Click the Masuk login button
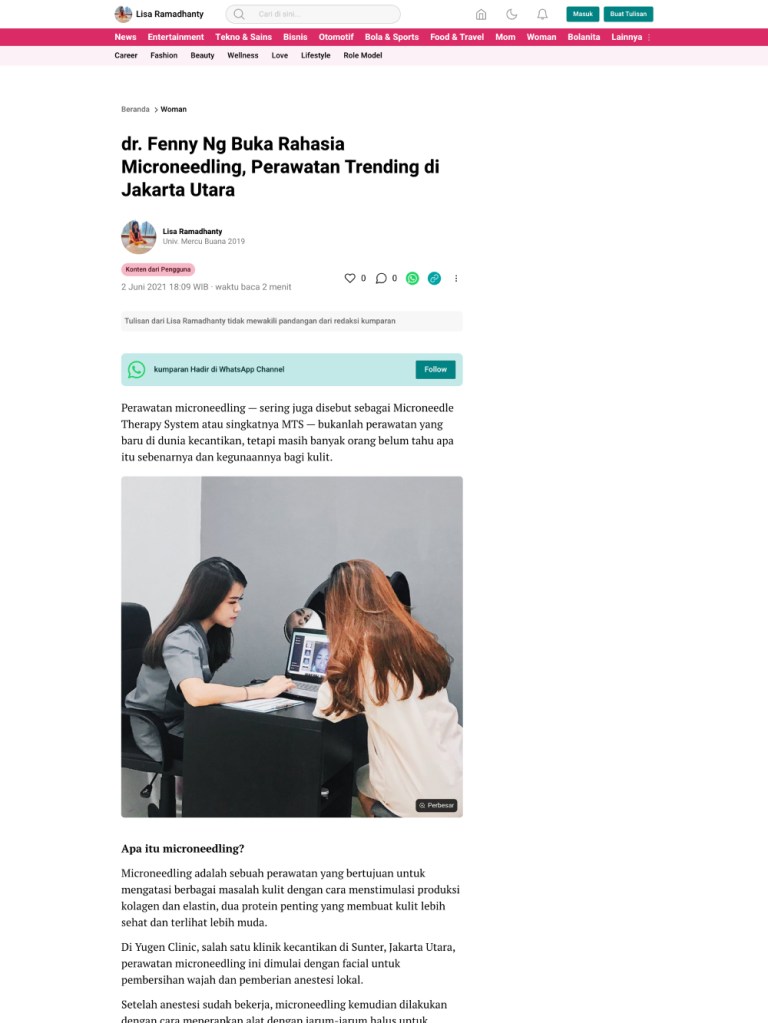The width and height of the screenshot is (768, 1023). [x=583, y=14]
